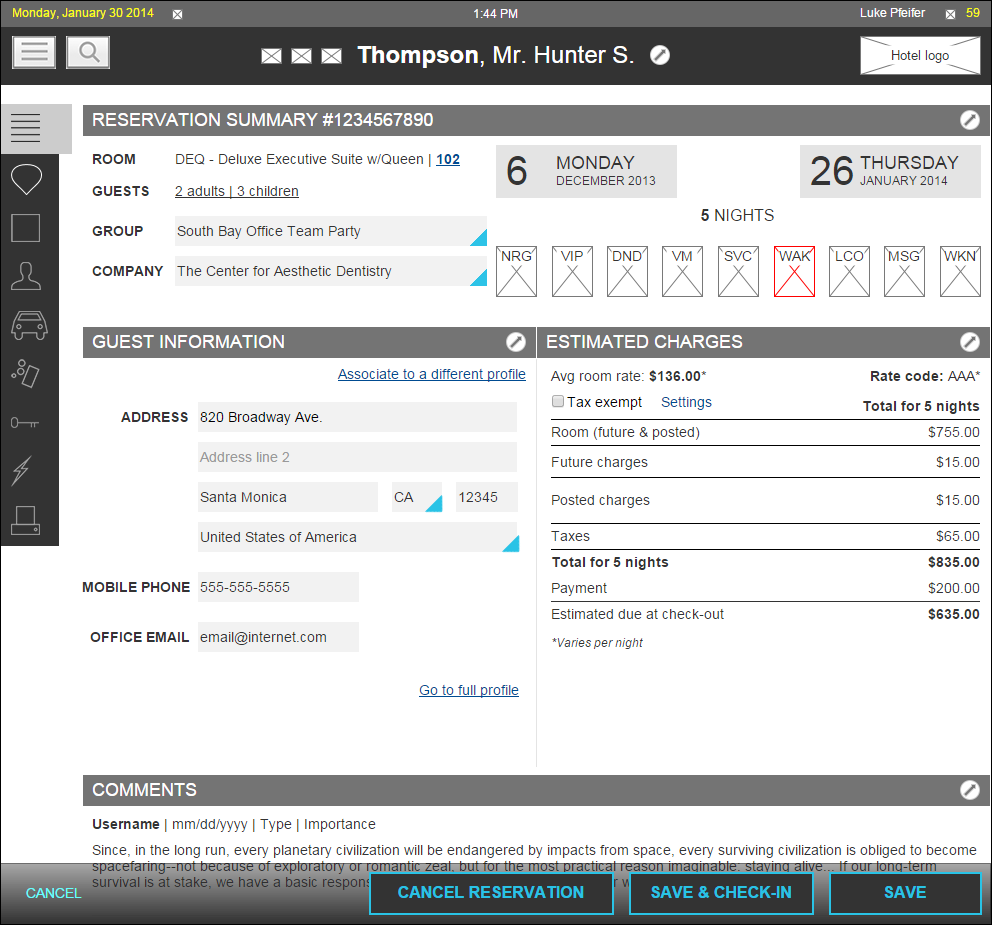Image resolution: width=992 pixels, height=925 pixels.
Task: Toggle the WAK status flag
Action: (794, 272)
